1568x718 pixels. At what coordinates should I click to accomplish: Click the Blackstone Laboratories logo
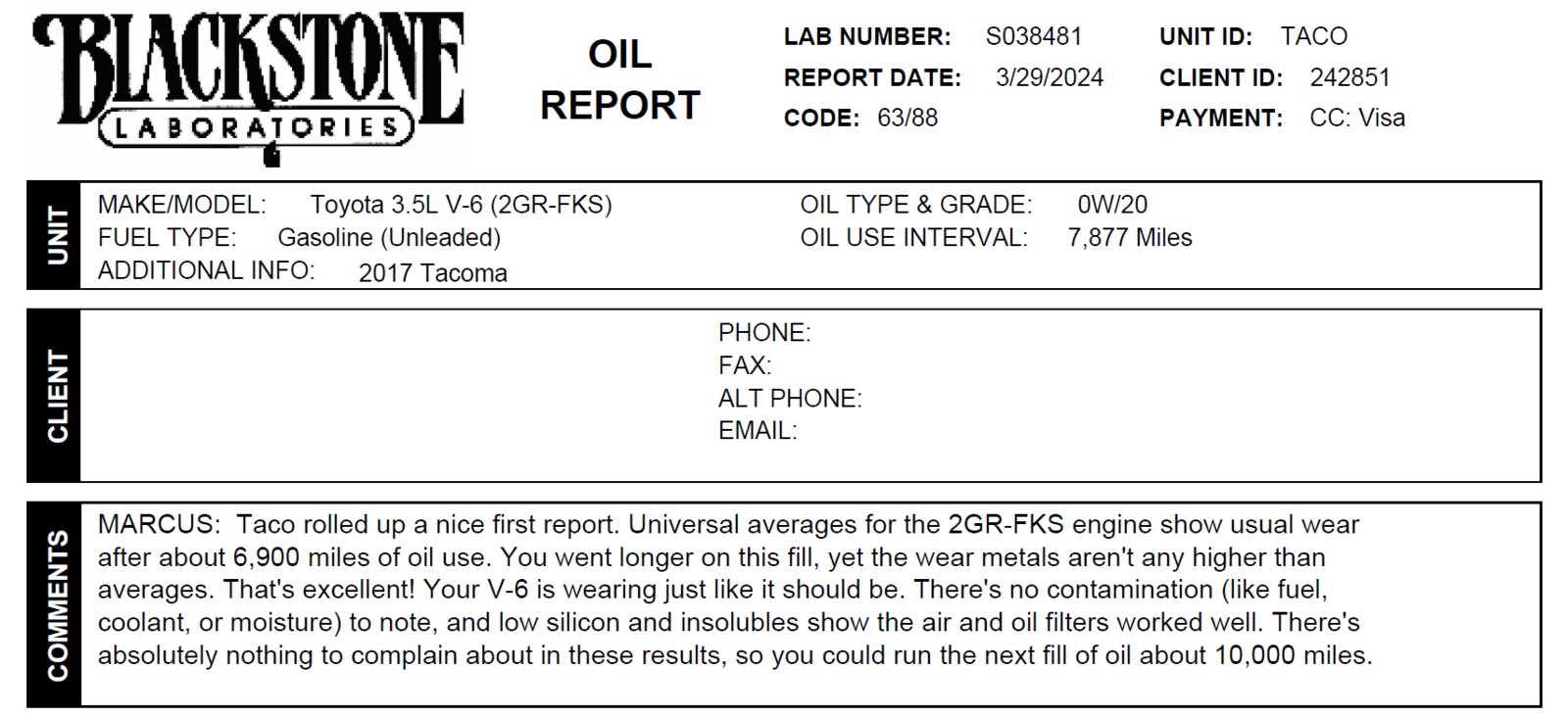tap(248, 86)
